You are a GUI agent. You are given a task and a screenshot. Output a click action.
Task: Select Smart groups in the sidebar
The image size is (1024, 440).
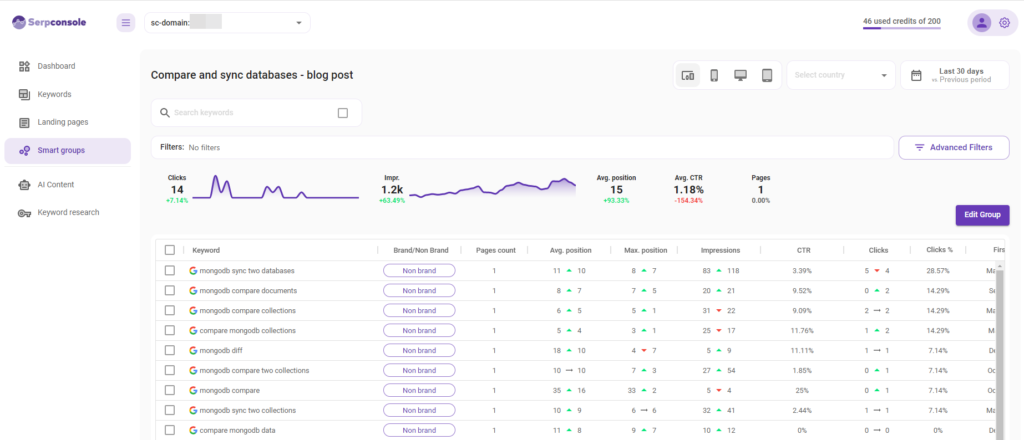[67, 150]
